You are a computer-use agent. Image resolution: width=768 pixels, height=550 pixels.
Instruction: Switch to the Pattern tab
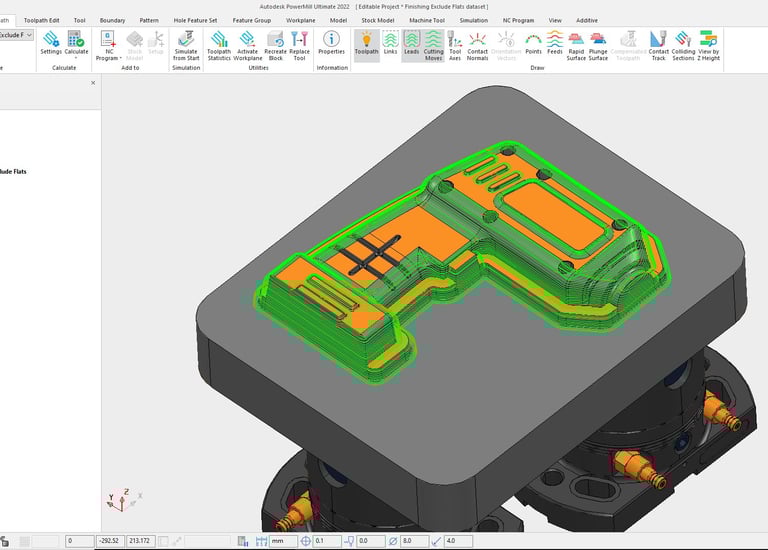point(149,21)
